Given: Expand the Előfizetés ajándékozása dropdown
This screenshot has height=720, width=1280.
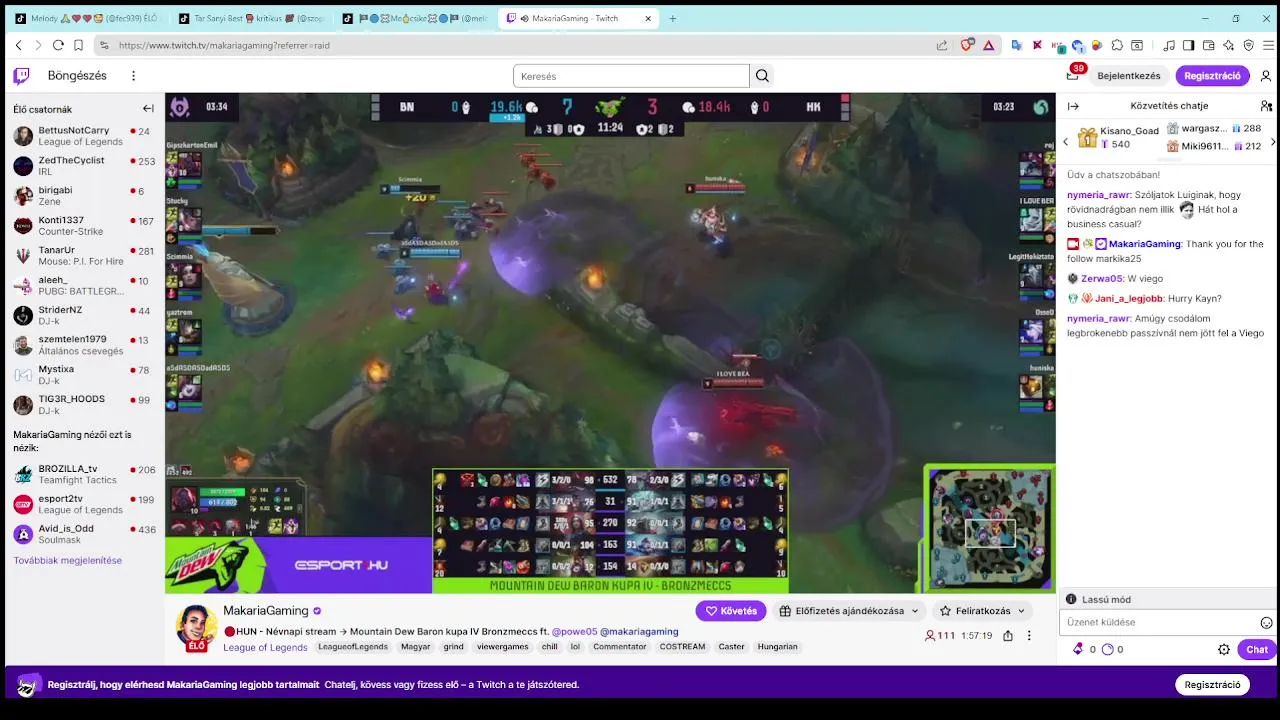Looking at the screenshot, I should (849, 610).
